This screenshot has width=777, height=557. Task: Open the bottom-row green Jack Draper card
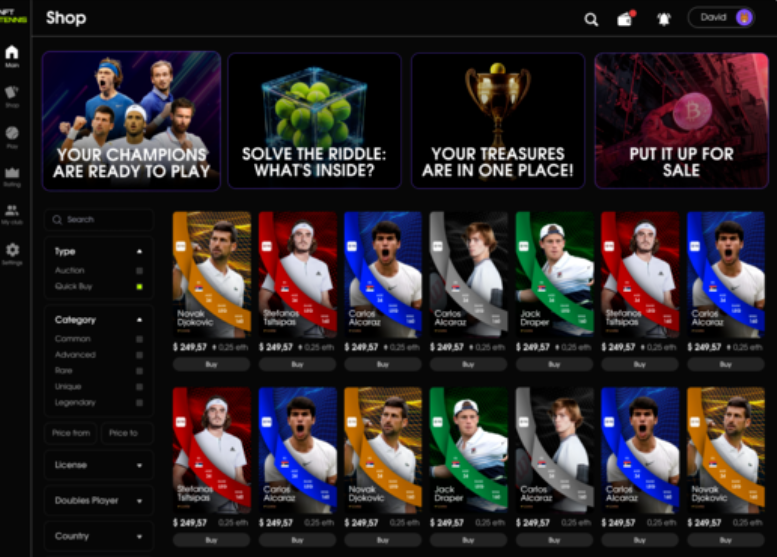(x=468, y=450)
